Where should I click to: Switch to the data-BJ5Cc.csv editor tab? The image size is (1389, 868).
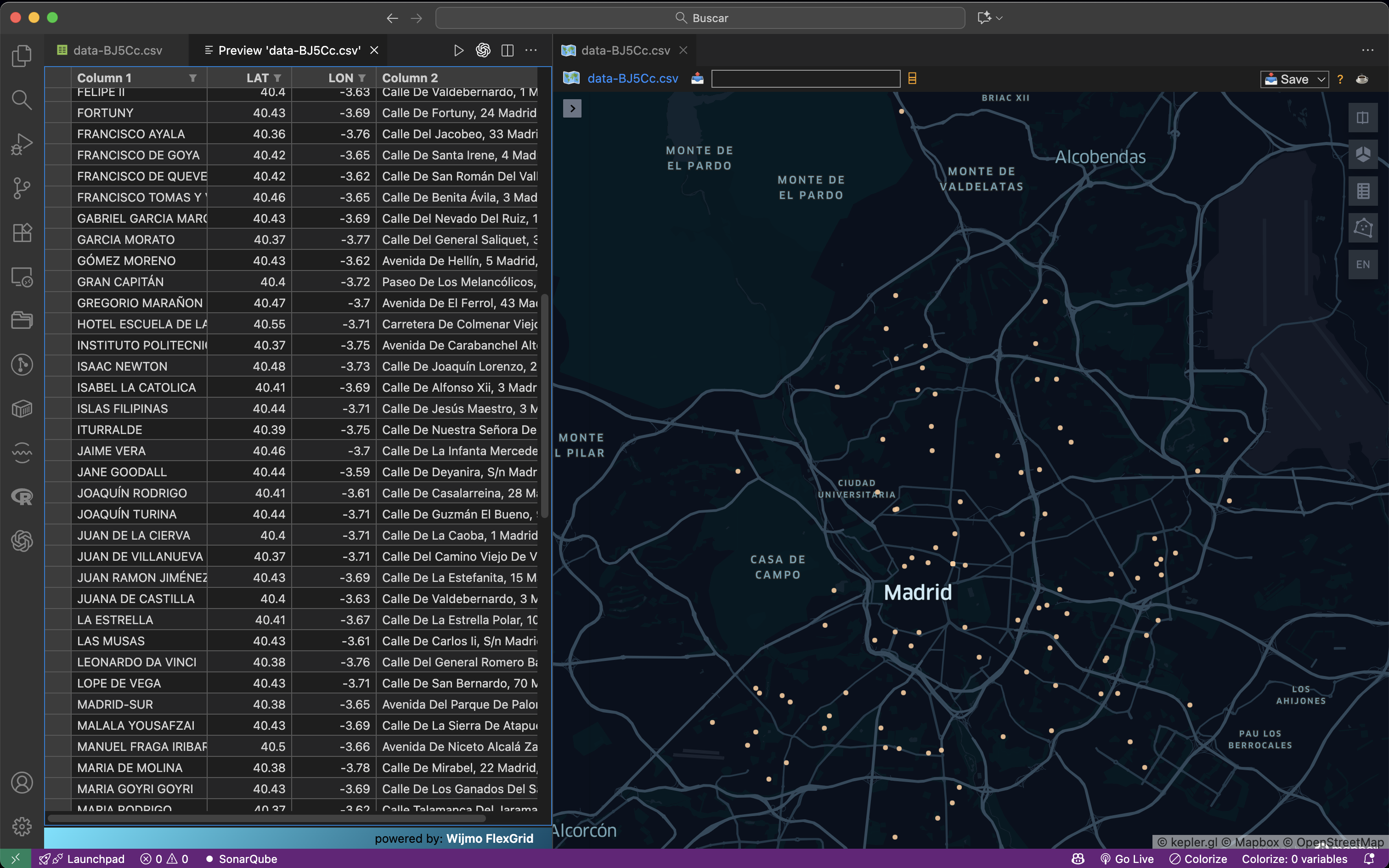pos(117,51)
